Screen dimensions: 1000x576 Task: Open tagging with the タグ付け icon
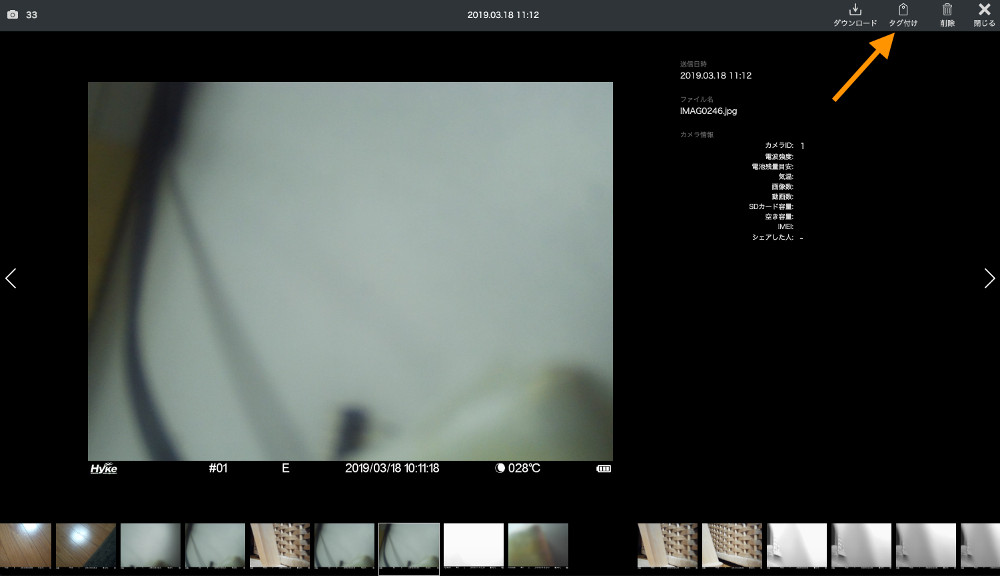pos(903,14)
